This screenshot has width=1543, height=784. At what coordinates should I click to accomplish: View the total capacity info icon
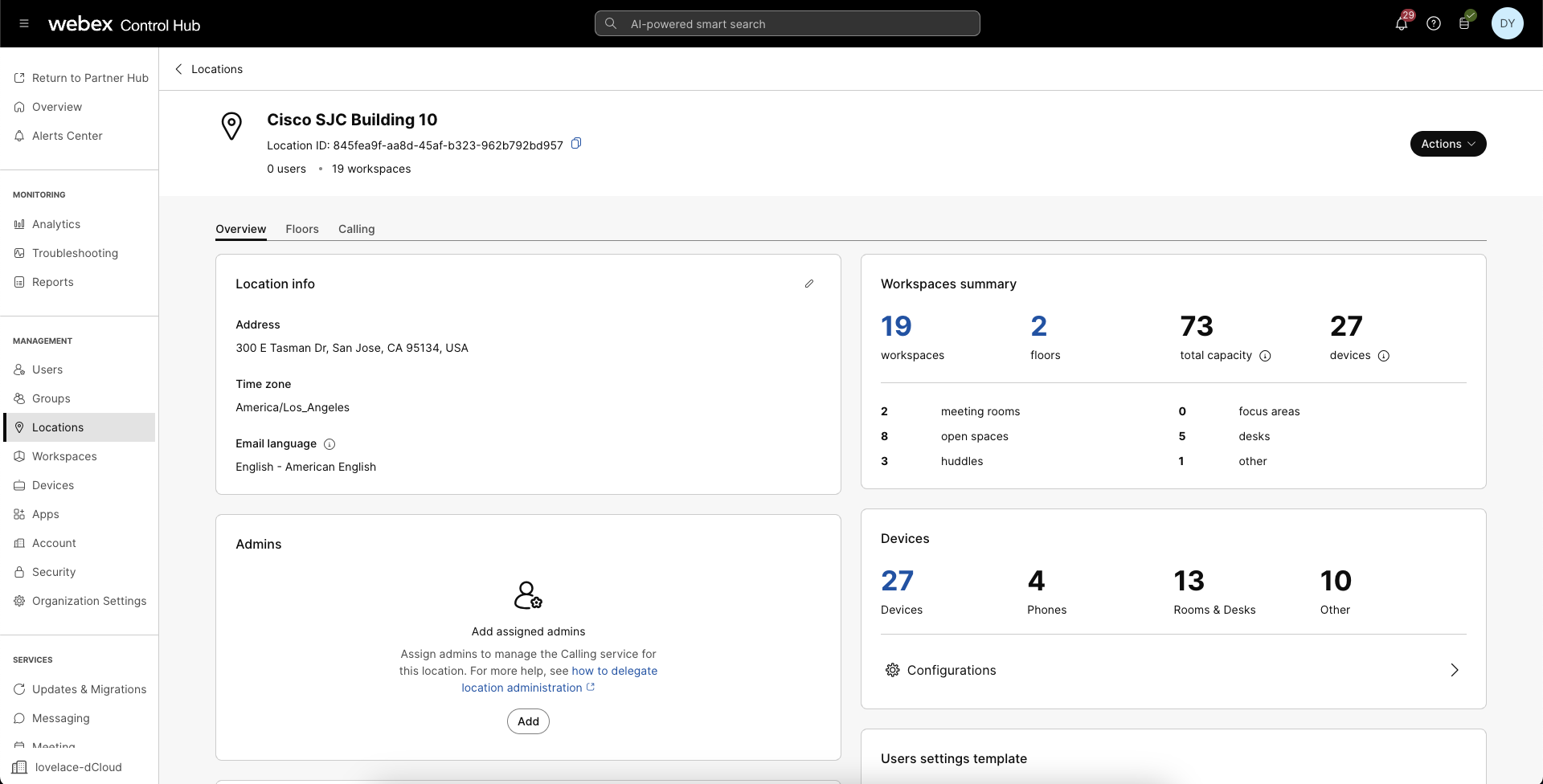pos(1266,356)
